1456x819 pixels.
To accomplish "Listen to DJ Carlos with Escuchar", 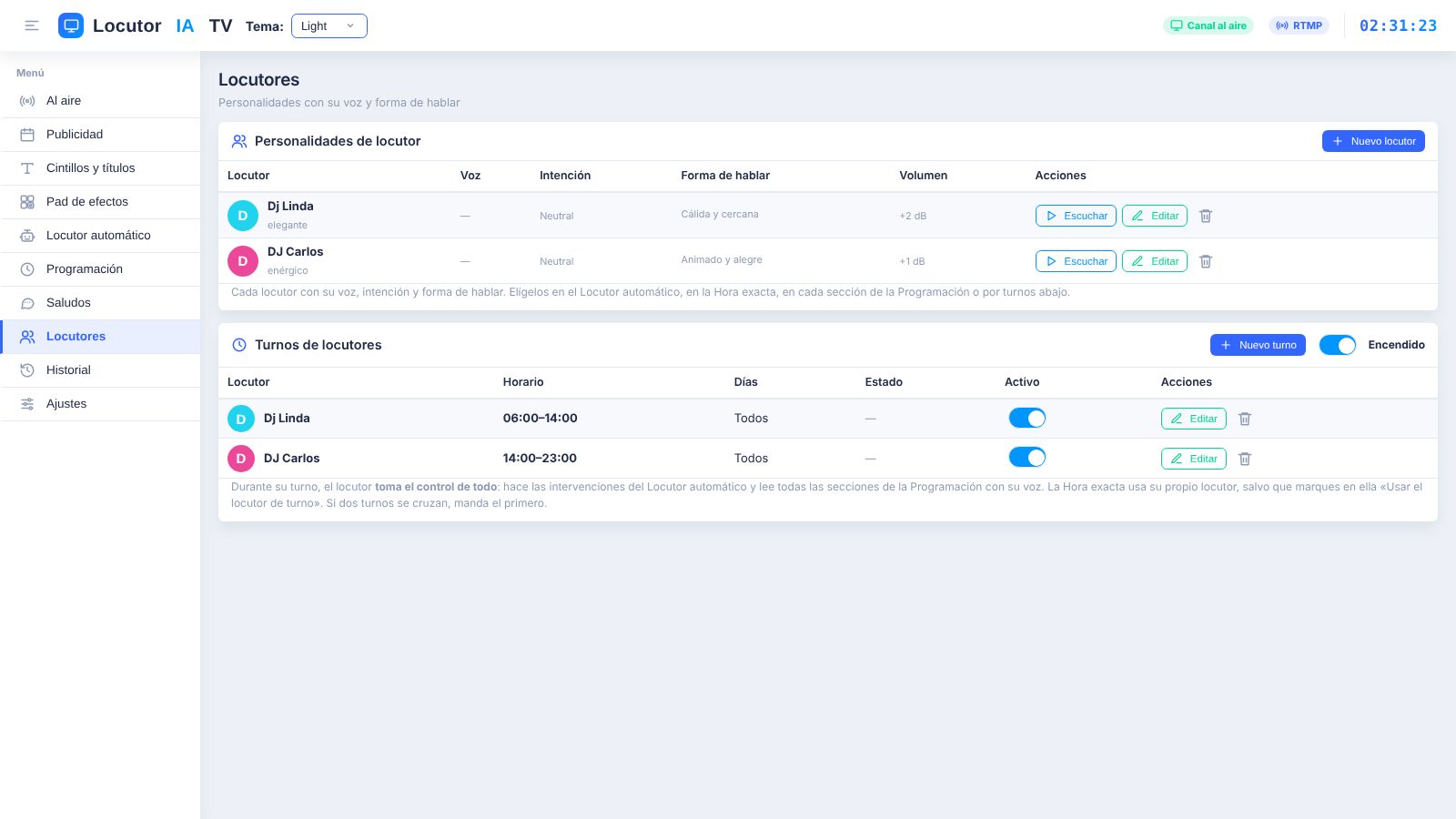I will [x=1076, y=261].
